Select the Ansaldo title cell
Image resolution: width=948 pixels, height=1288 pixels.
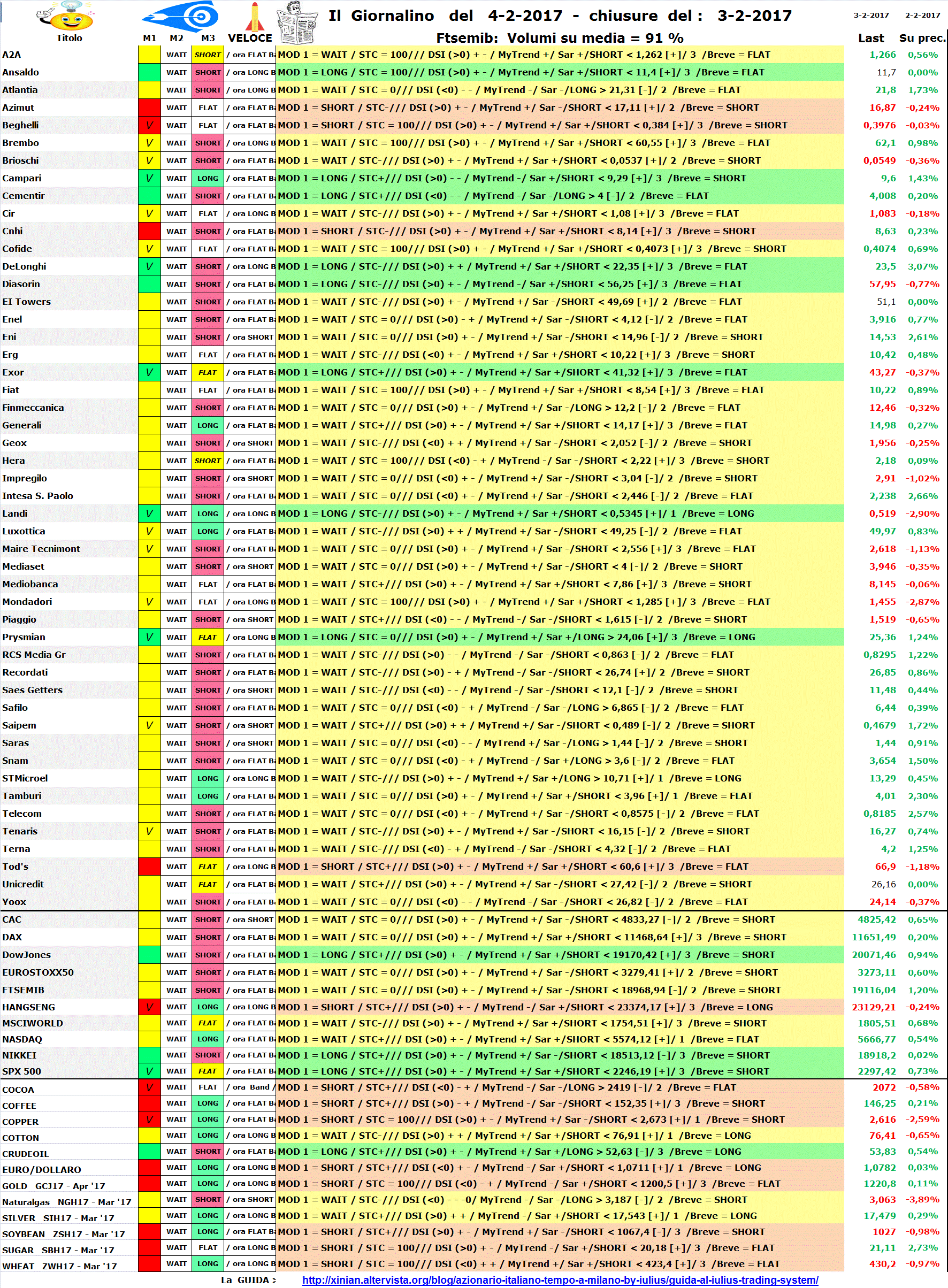click(69, 72)
